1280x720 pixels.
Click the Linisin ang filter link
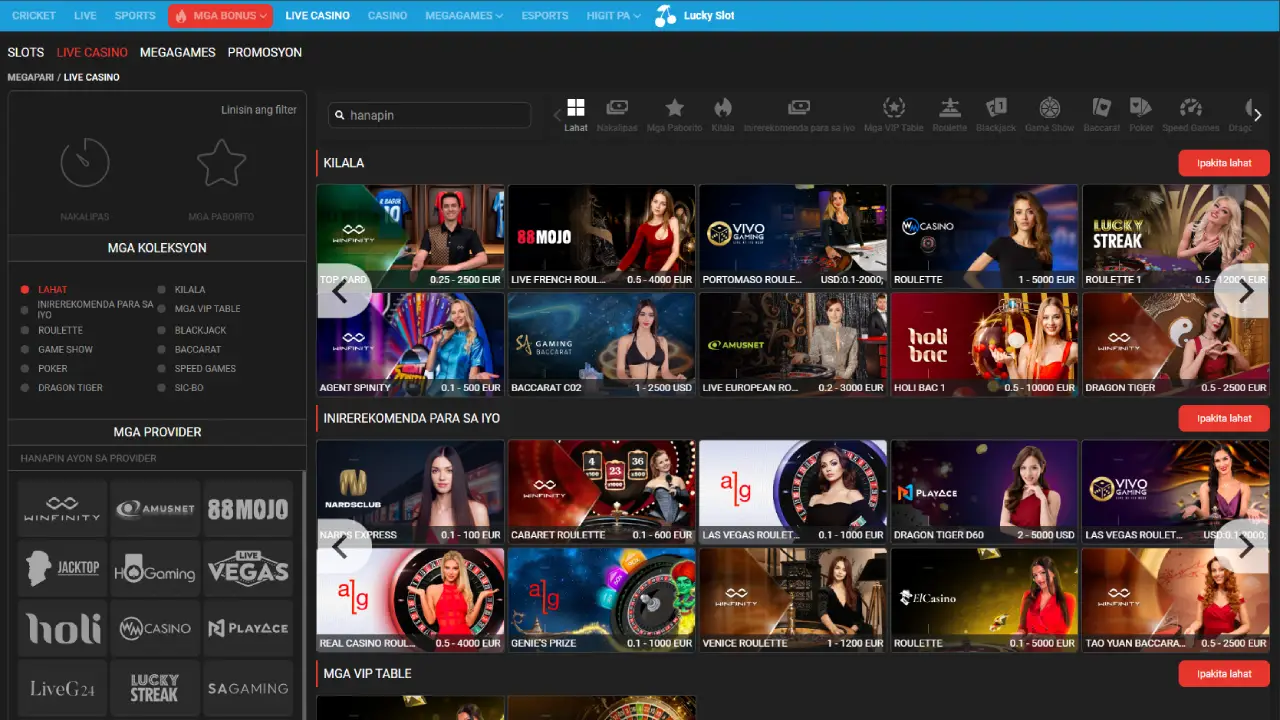(x=258, y=110)
